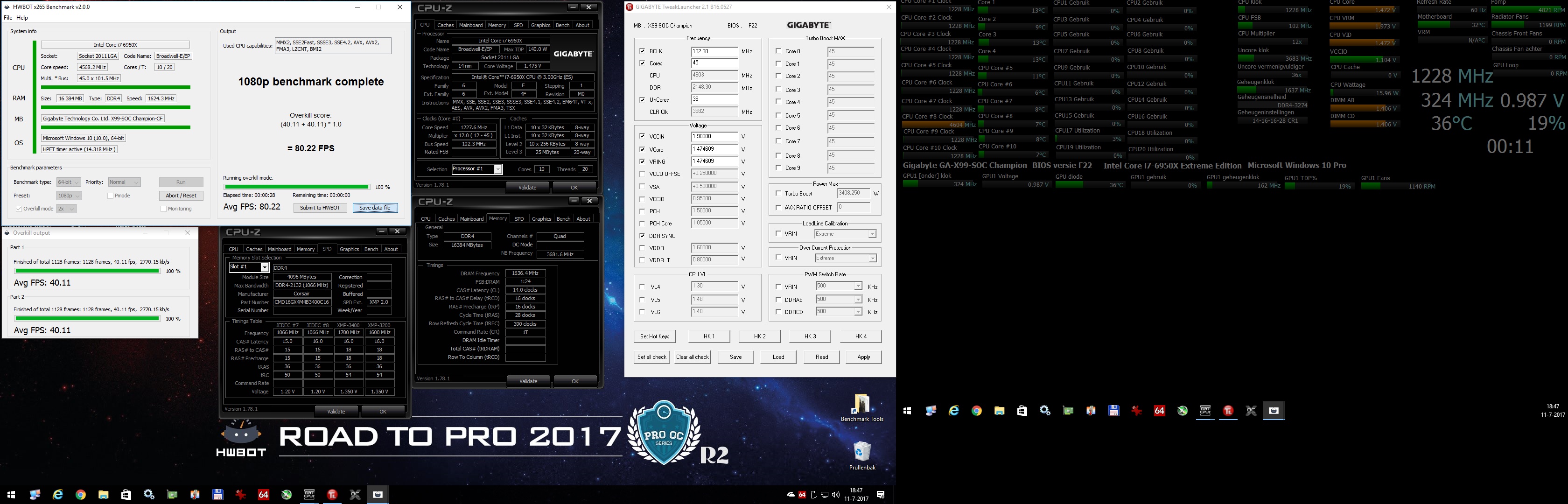Click the overkill mode progress bar in HWBOT x265
Viewport: 1568px width, 504px height.
[x=296, y=187]
